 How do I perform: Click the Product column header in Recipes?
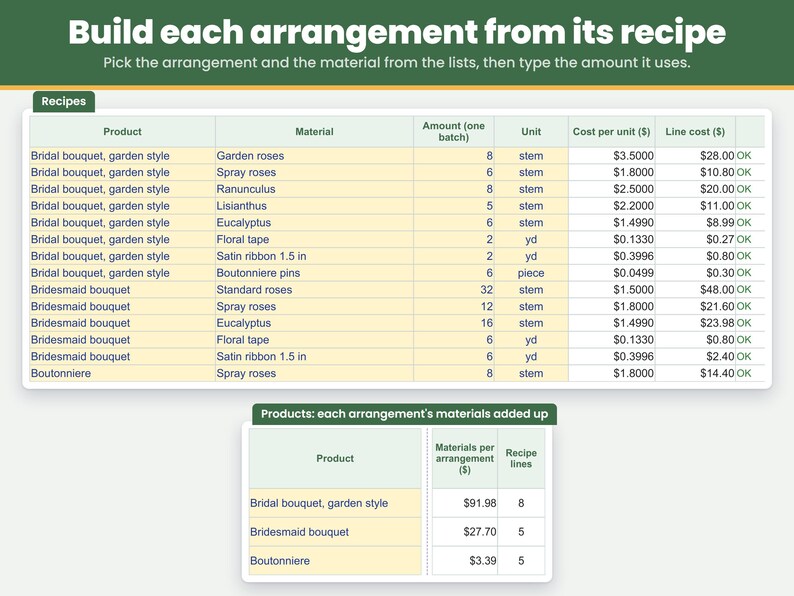123,132
